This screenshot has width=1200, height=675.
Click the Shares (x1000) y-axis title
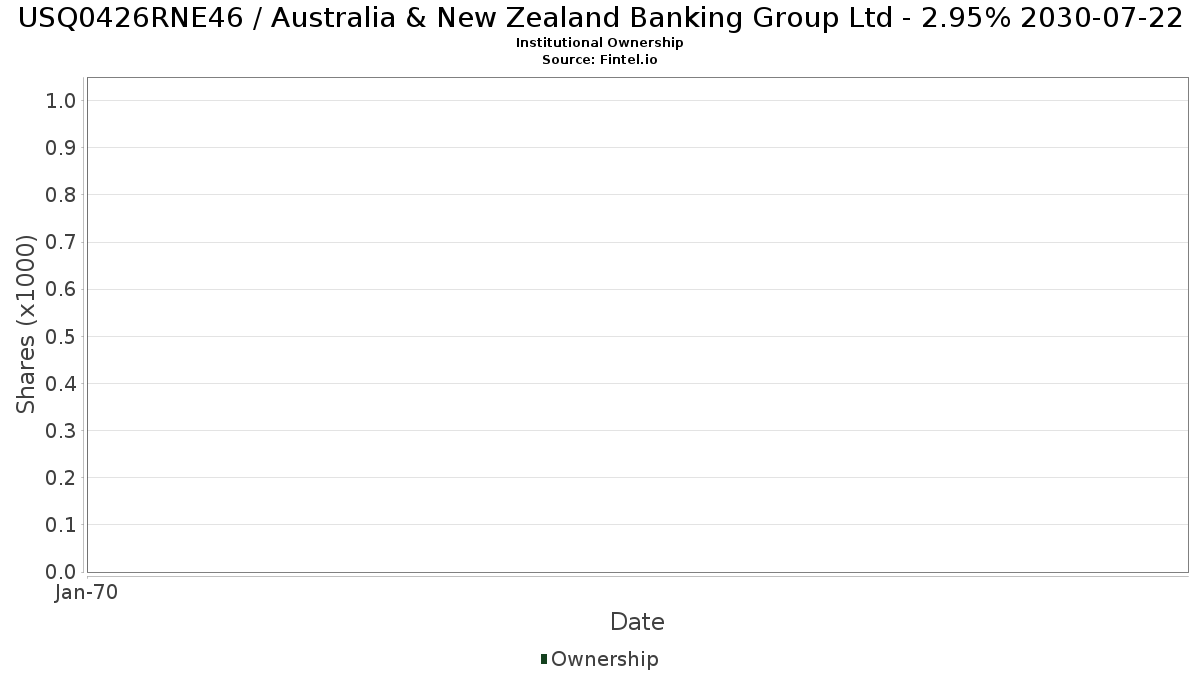[26, 324]
